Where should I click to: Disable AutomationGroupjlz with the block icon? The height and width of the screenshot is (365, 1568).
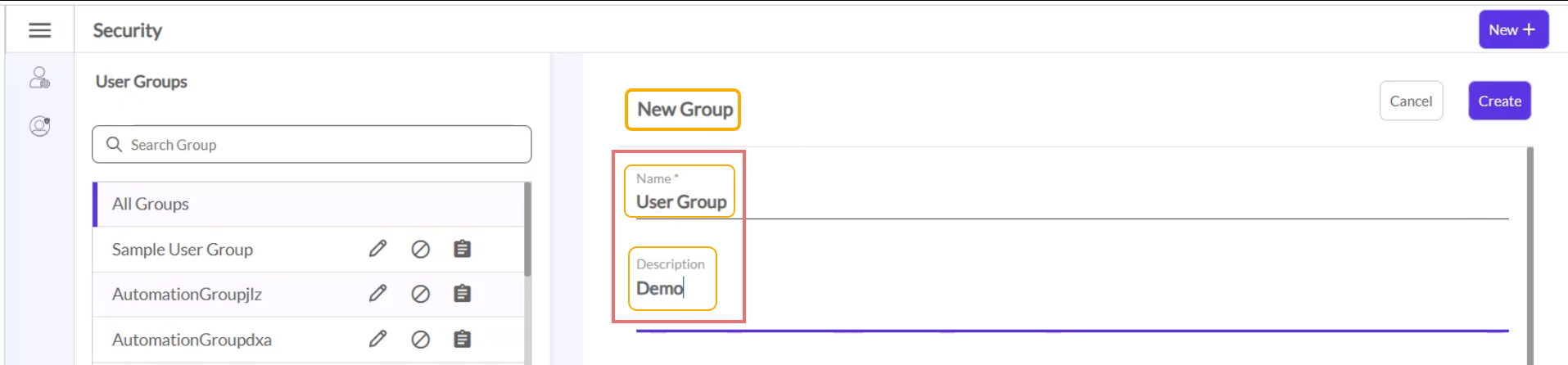pyautogui.click(x=420, y=294)
